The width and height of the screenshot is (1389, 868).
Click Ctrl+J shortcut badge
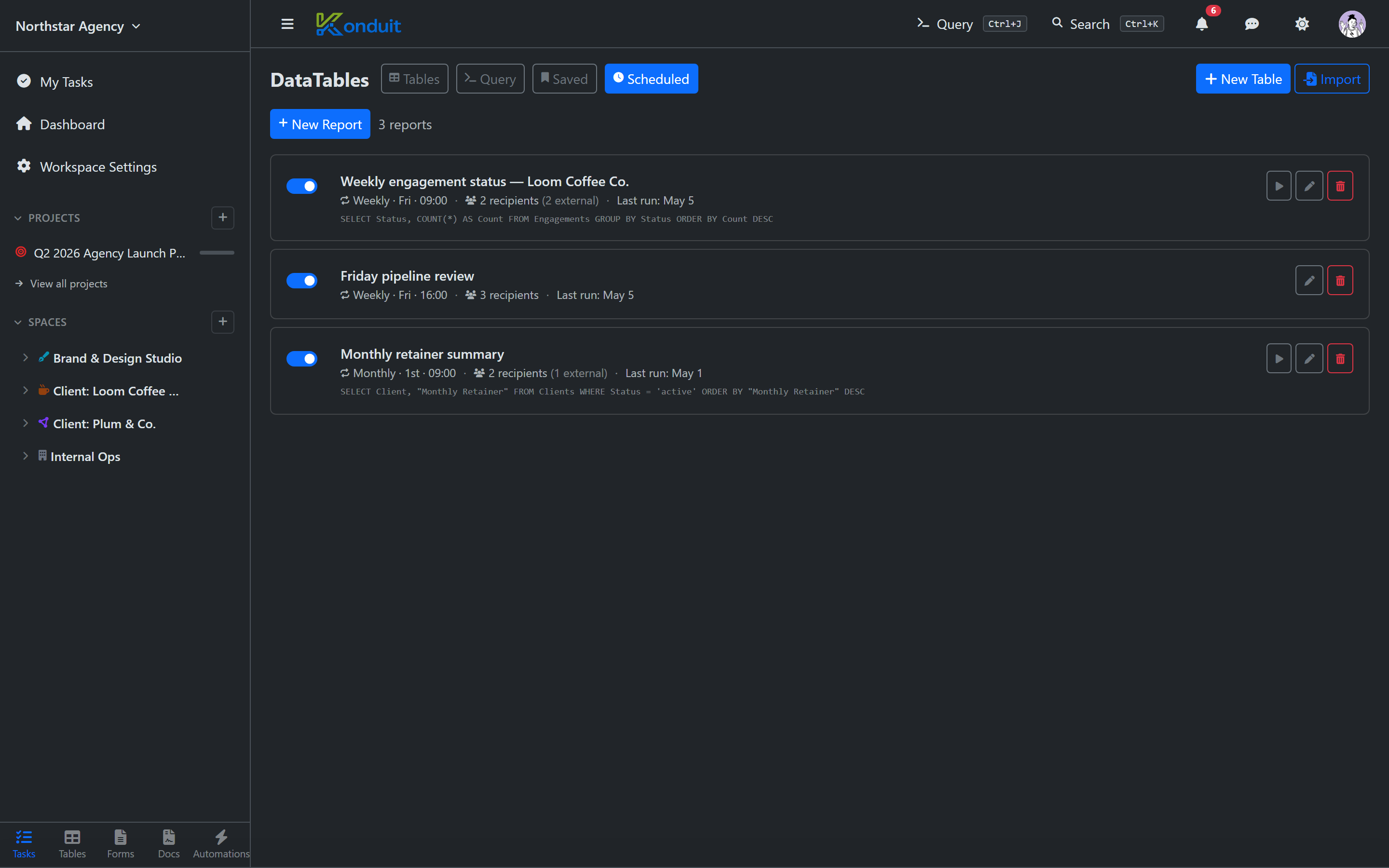click(x=1005, y=24)
